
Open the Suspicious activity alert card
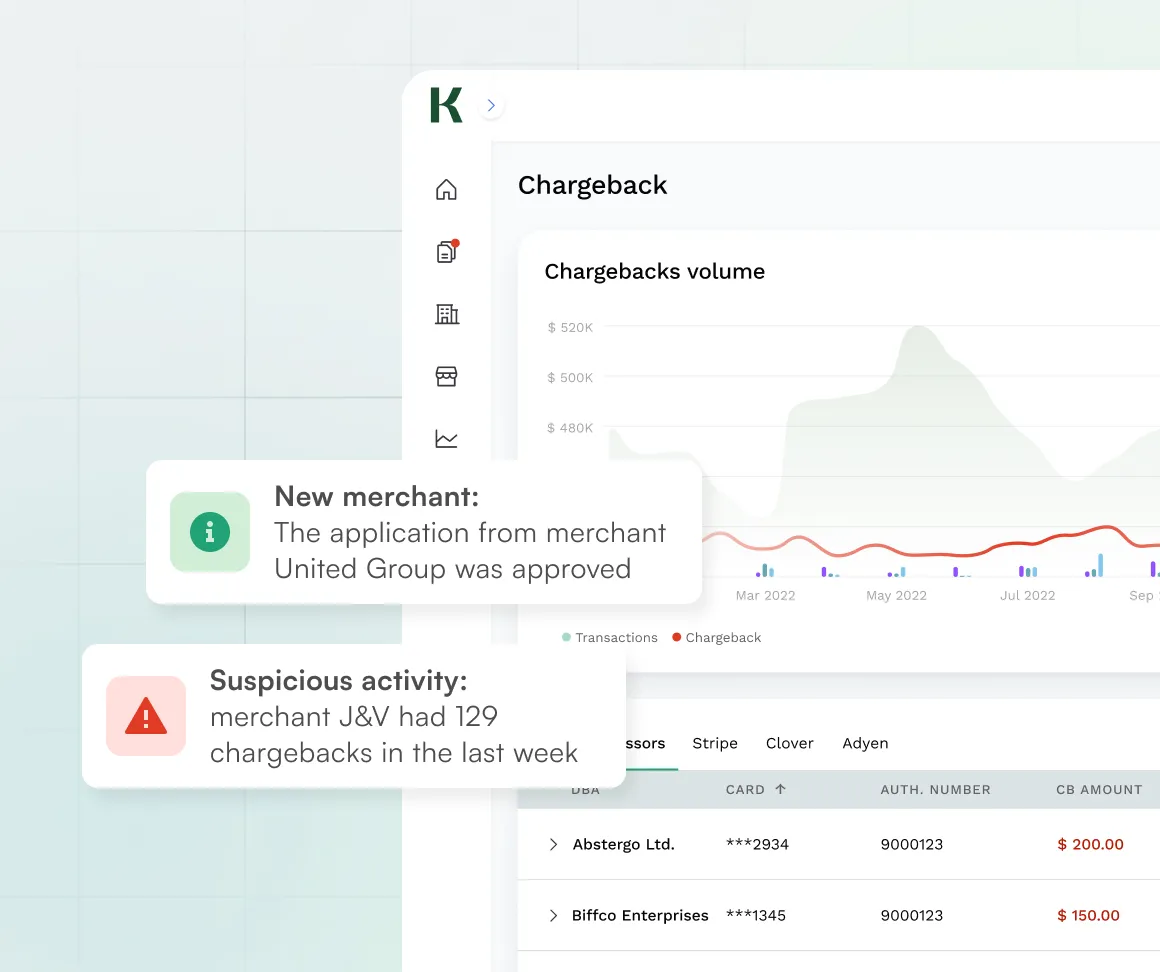point(354,716)
